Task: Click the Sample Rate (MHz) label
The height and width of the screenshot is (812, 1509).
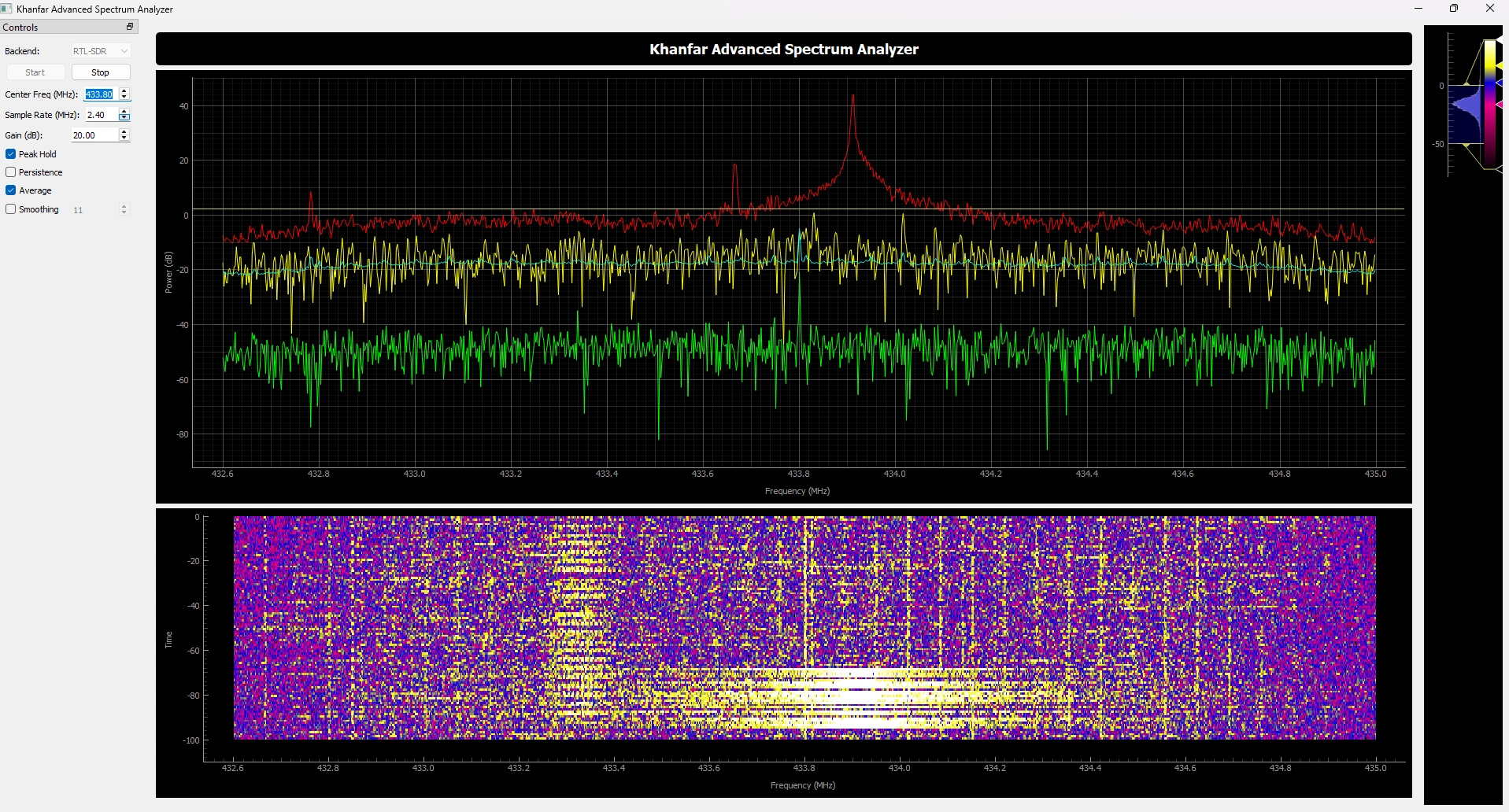Action: (43, 115)
